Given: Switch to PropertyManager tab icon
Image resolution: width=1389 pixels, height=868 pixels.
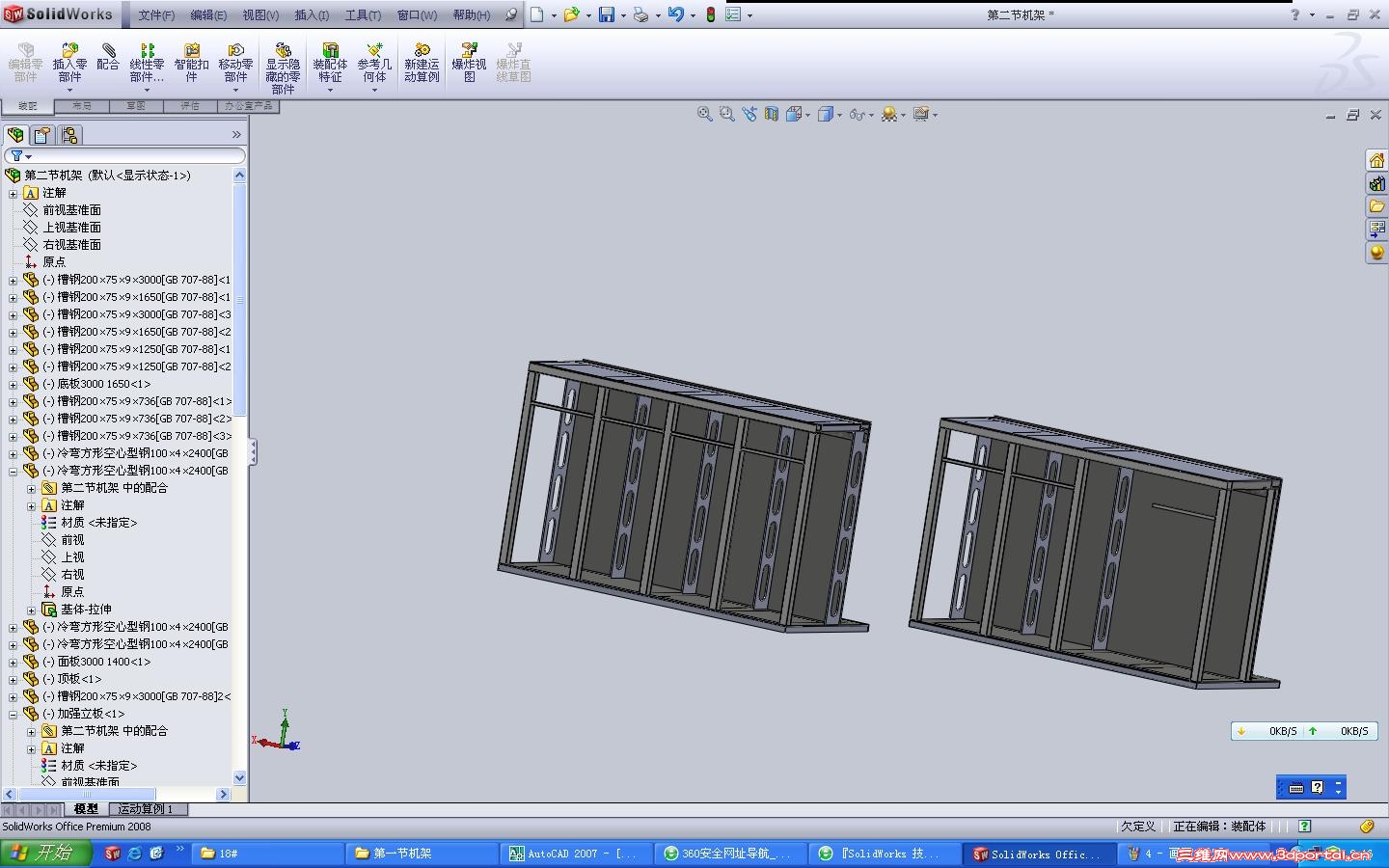Looking at the screenshot, I should [x=42, y=135].
